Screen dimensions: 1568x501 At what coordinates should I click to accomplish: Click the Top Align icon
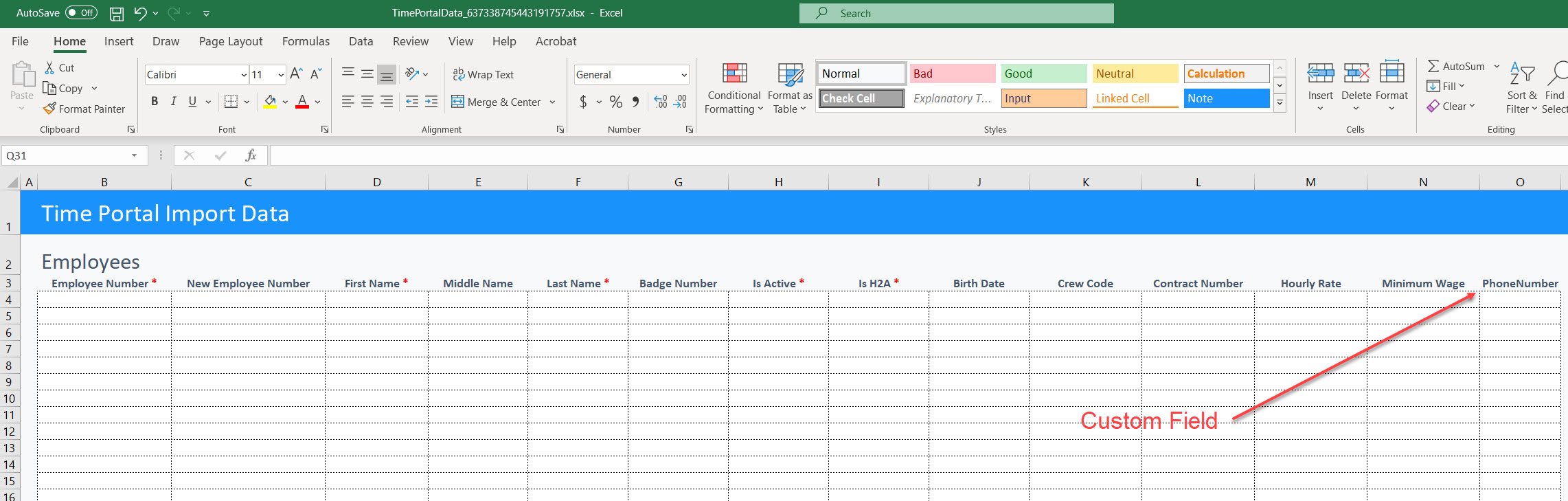coord(348,74)
